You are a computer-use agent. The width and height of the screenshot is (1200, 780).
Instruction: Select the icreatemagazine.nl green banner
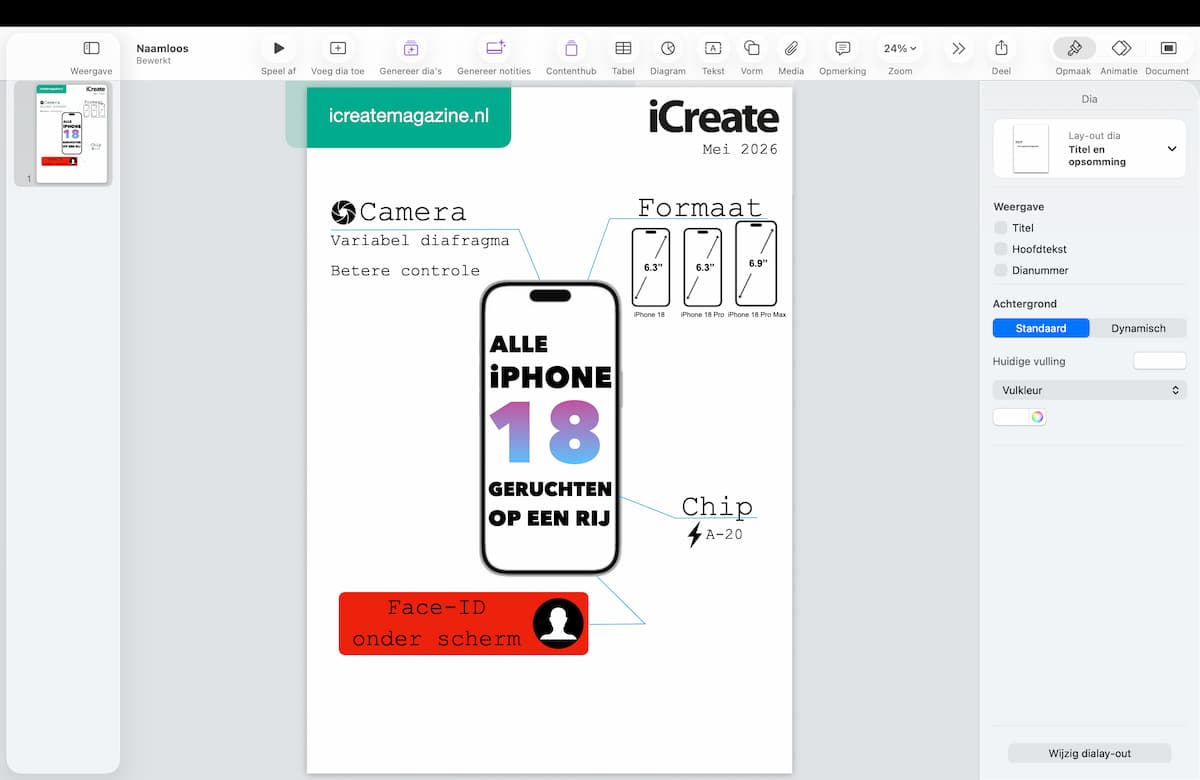[409, 116]
